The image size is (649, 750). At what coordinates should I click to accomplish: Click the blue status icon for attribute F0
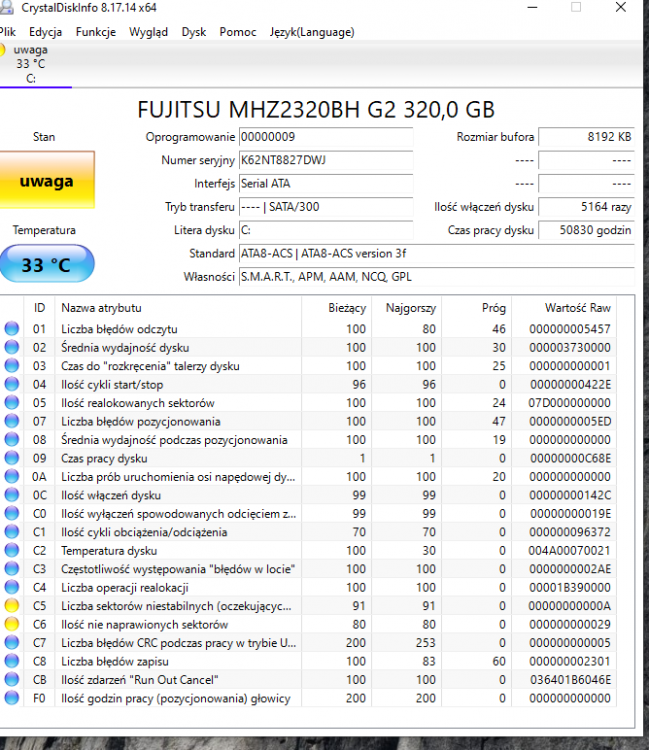coord(12,698)
